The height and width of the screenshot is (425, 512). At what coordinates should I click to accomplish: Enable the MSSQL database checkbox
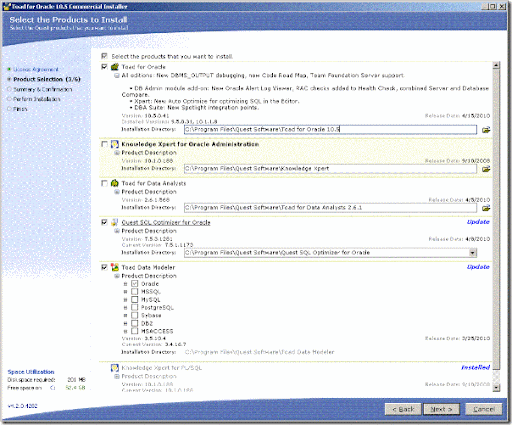(135, 291)
